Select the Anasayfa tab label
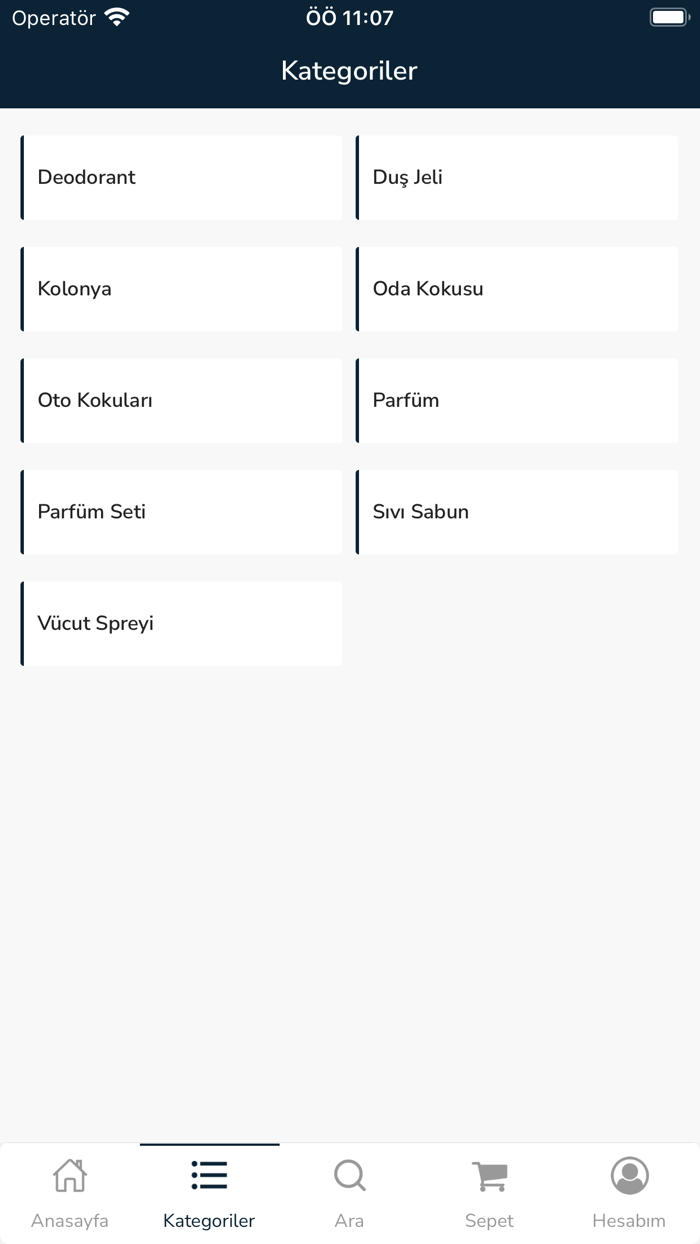Viewport: 700px width, 1244px height. point(70,1221)
